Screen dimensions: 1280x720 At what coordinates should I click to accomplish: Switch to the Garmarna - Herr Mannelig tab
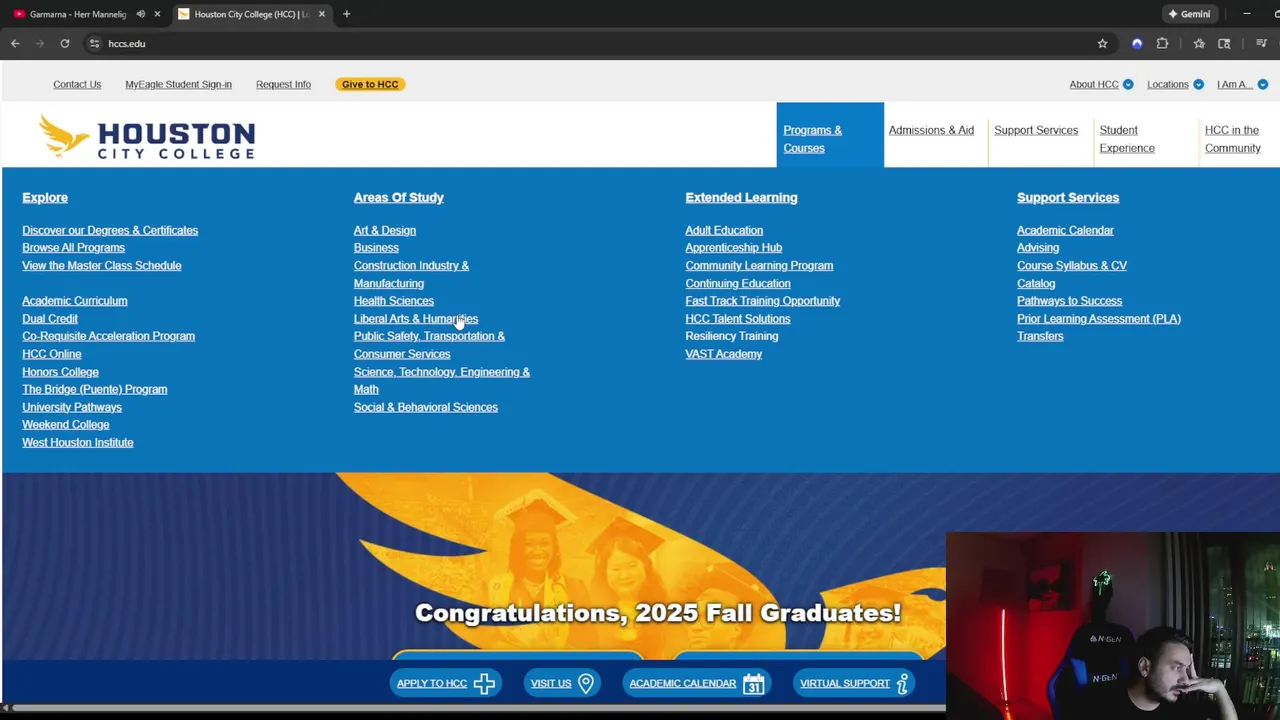click(x=78, y=14)
